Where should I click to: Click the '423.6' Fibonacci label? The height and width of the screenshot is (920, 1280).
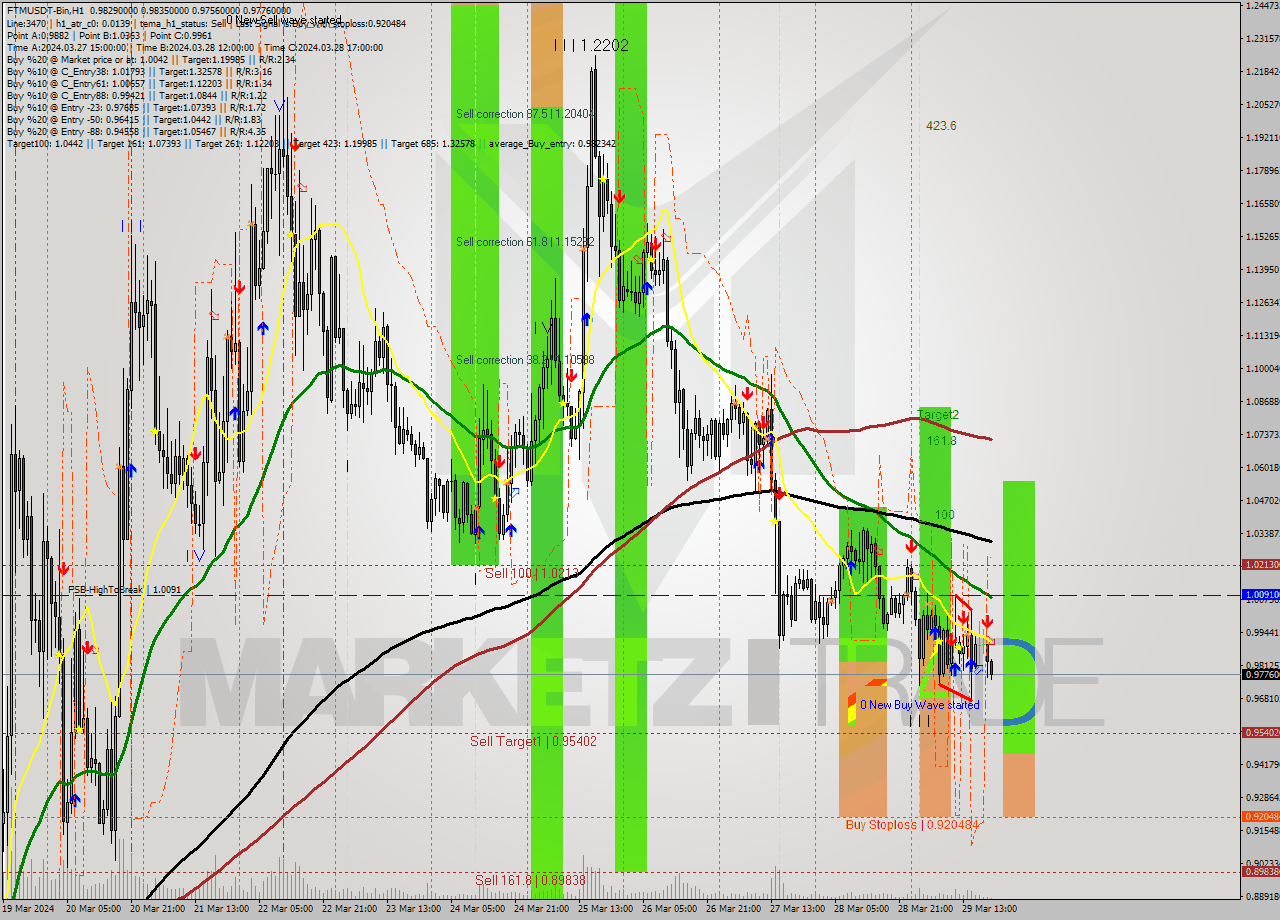click(941, 126)
